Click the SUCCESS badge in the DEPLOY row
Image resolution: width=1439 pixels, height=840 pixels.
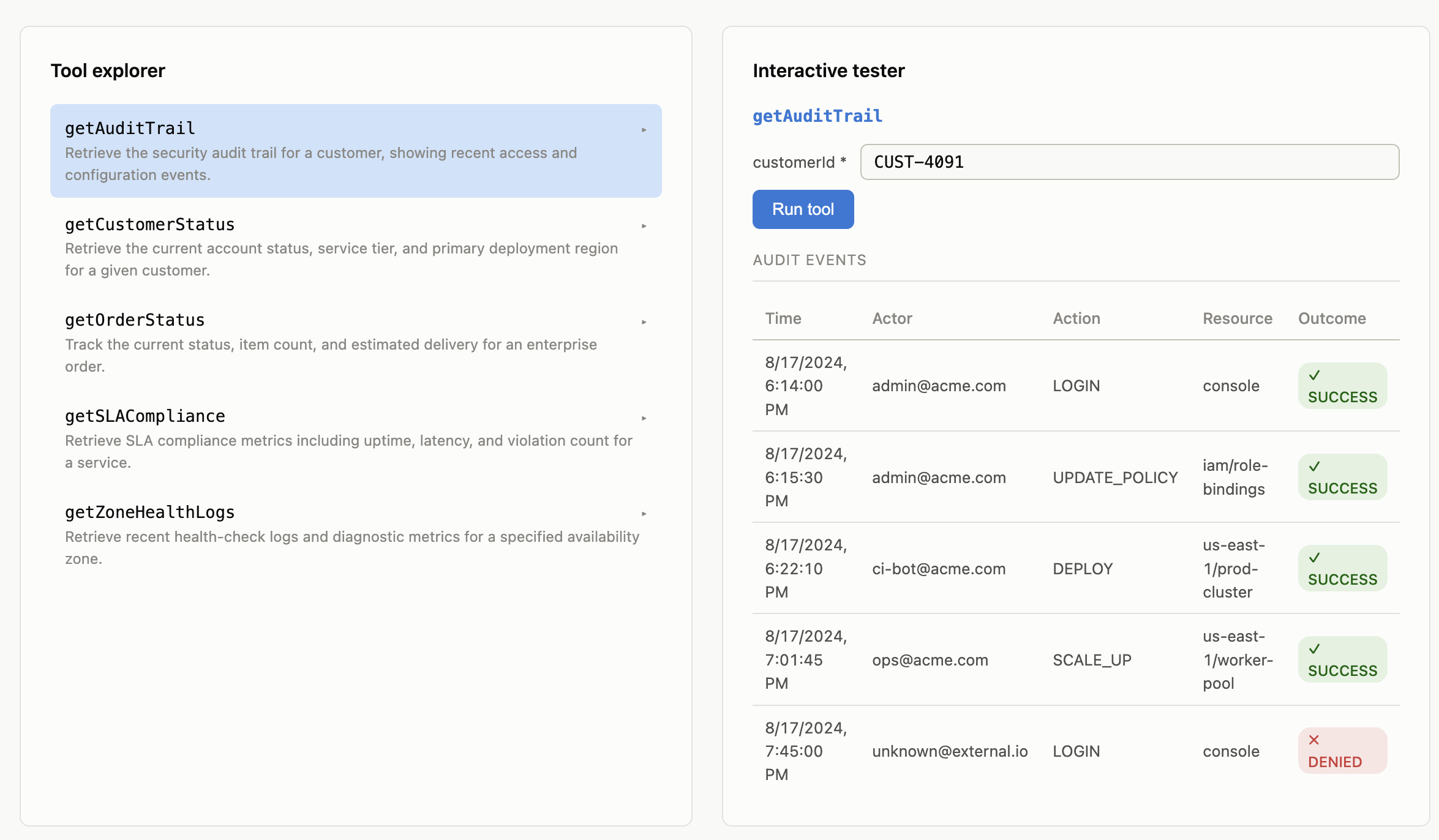click(x=1342, y=568)
